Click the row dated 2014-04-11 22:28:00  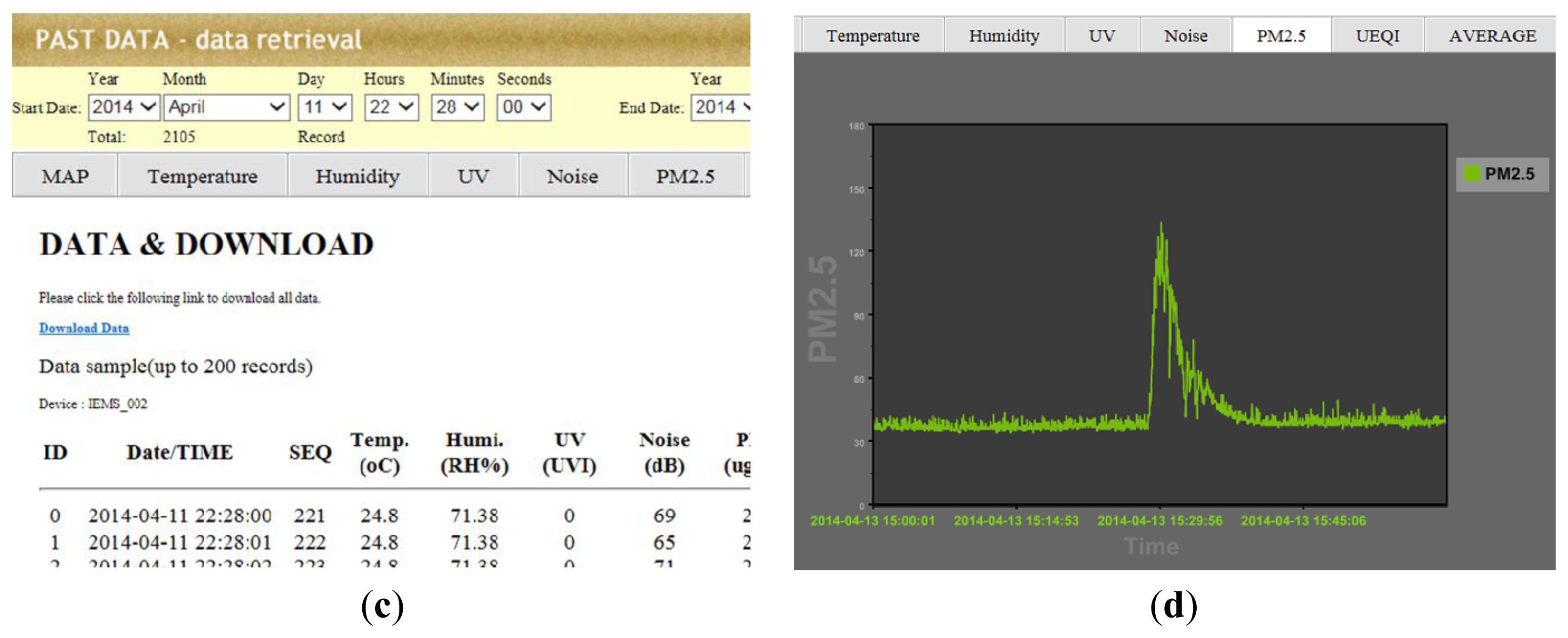click(x=395, y=516)
